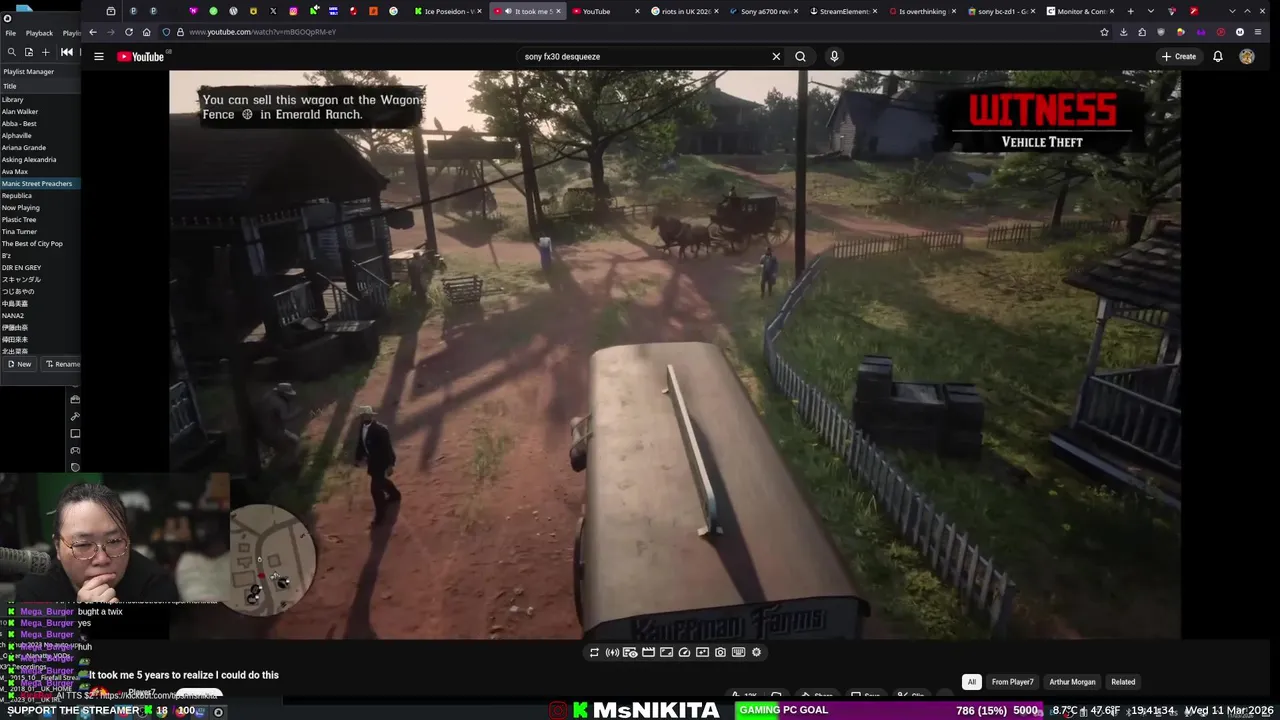Click the browser URL address bar
This screenshot has width=1280, height=720.
click(630, 32)
